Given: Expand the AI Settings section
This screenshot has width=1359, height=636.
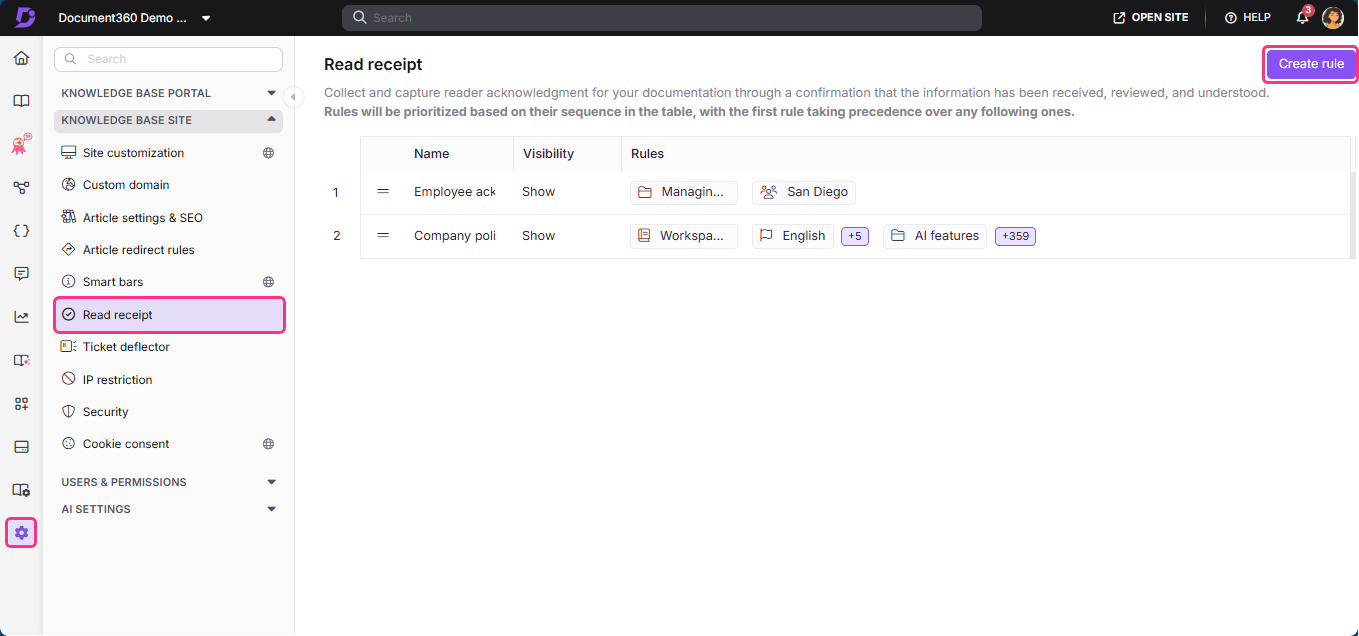Looking at the screenshot, I should coord(270,508).
